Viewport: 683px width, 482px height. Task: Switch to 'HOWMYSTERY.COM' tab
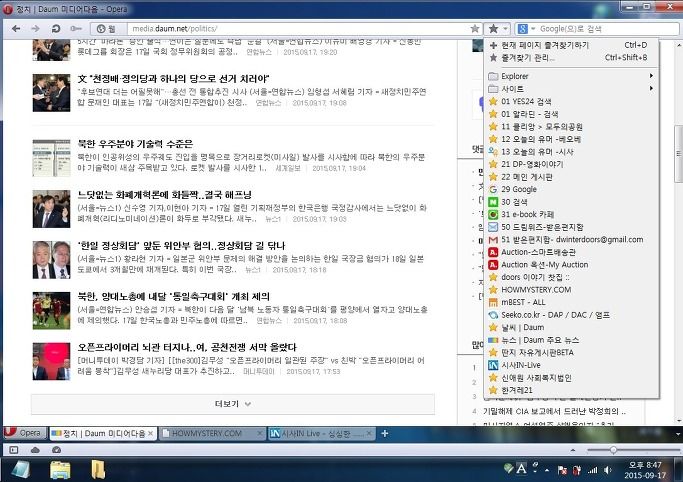click(208, 434)
